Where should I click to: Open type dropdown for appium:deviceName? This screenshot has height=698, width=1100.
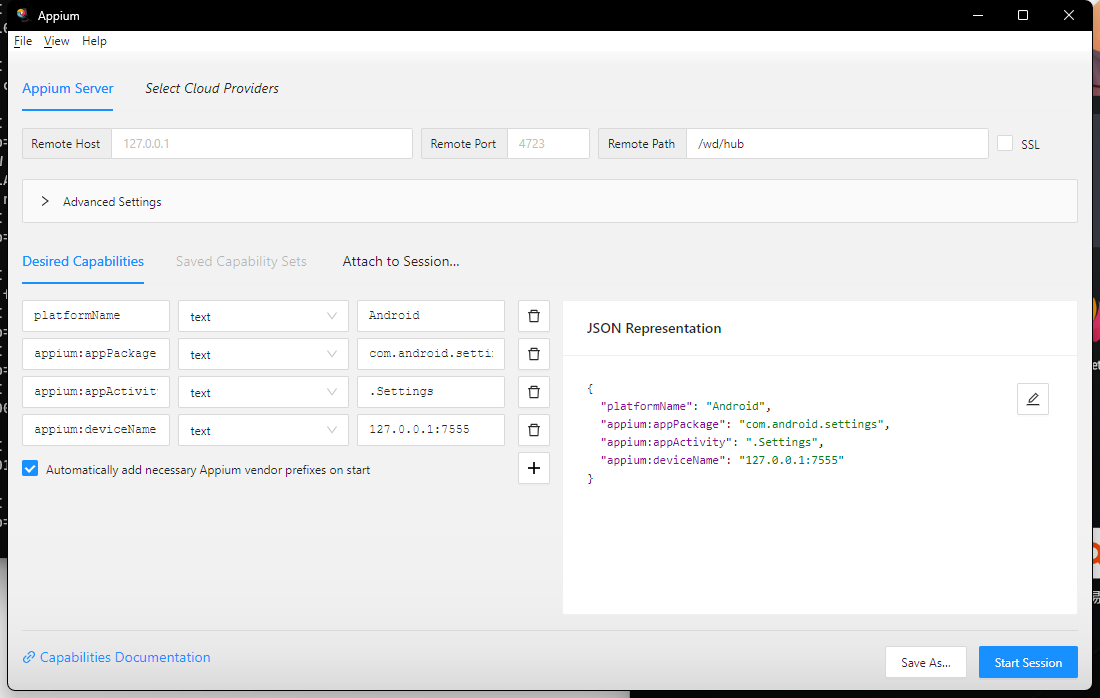263,429
